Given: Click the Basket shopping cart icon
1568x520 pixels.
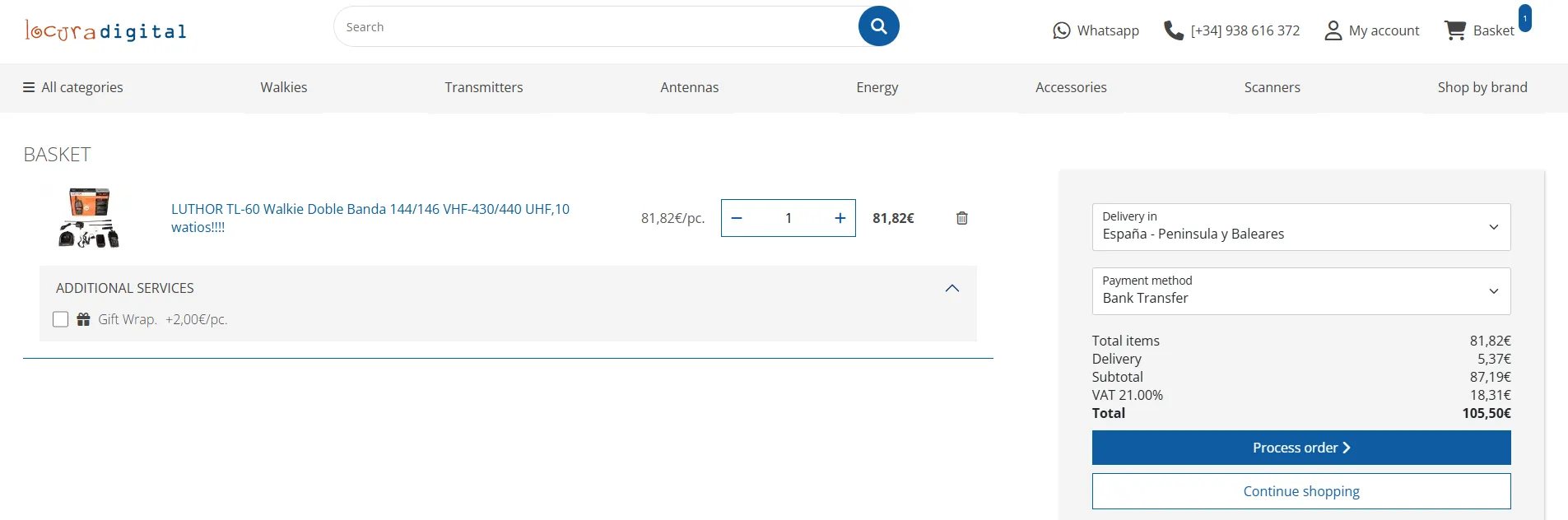Looking at the screenshot, I should click(1454, 30).
